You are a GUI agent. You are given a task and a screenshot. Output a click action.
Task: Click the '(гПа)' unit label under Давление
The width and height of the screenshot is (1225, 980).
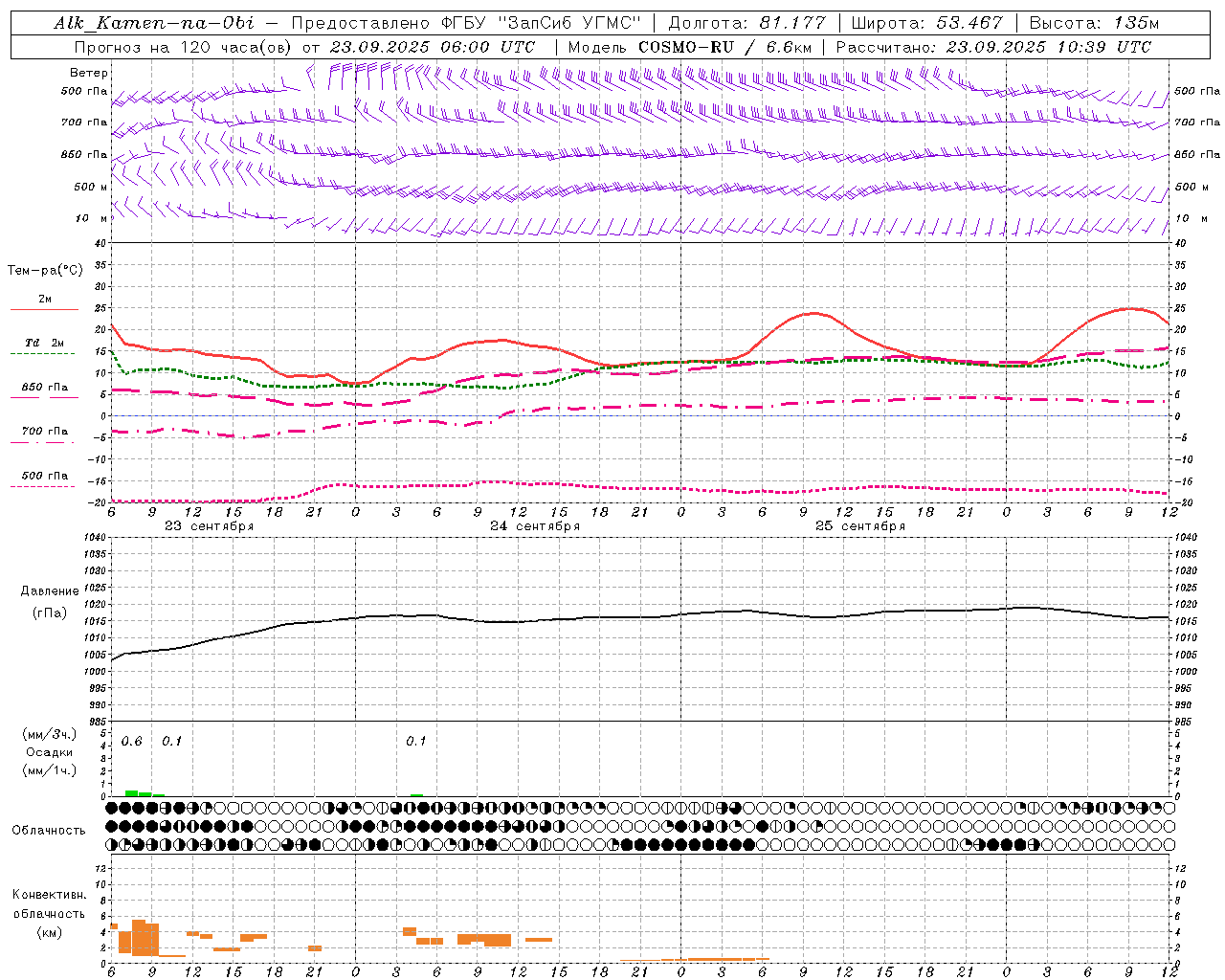click(50, 613)
